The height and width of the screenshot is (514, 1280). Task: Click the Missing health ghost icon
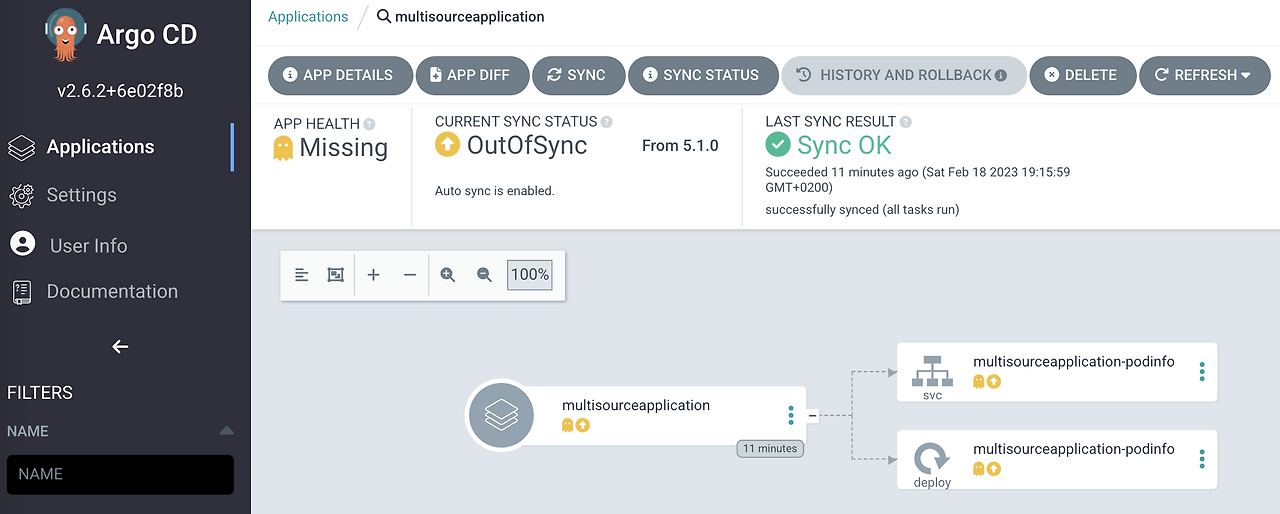coord(283,148)
